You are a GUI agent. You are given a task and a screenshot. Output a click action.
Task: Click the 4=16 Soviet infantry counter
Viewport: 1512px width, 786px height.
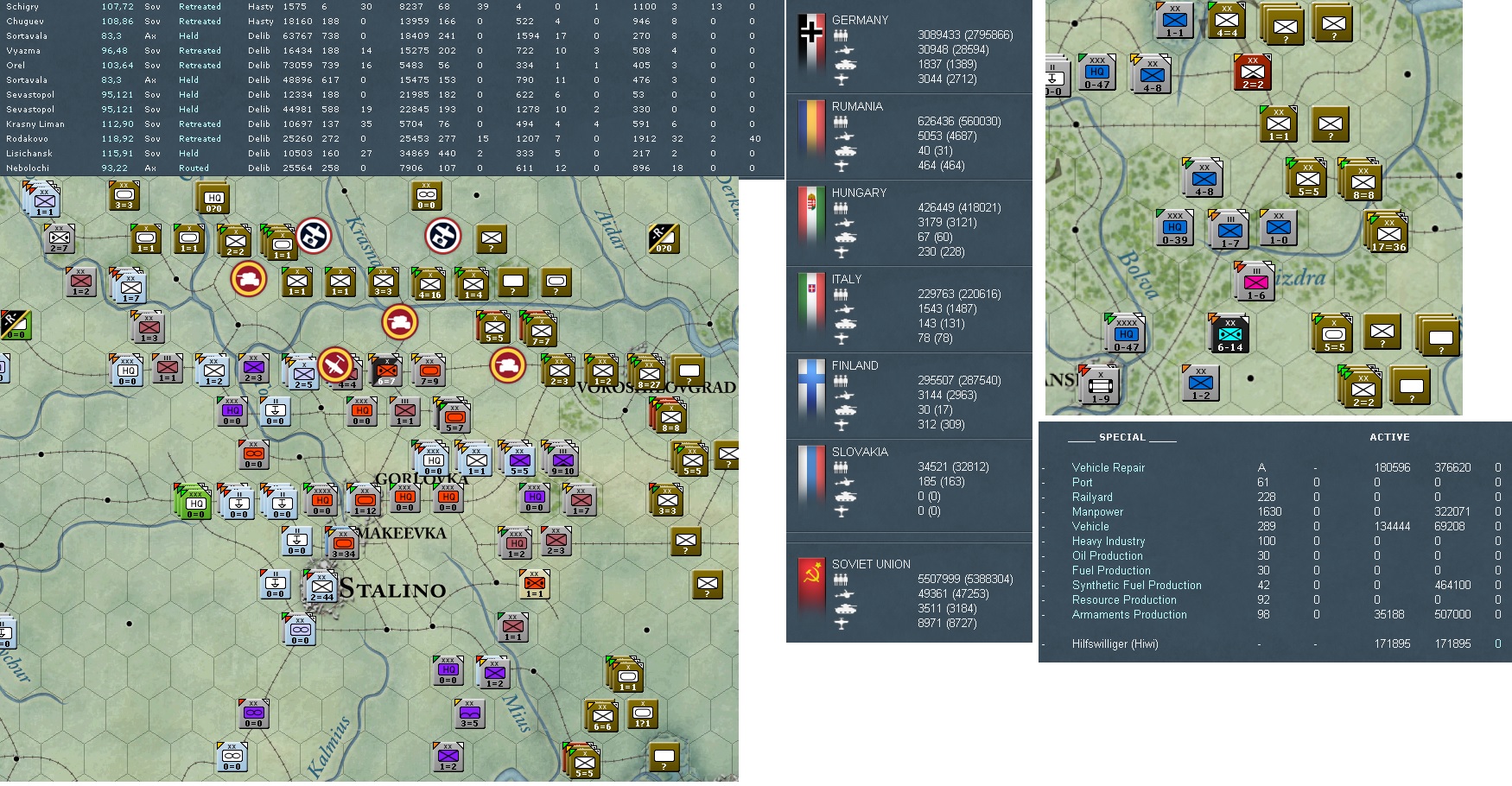[x=429, y=284]
